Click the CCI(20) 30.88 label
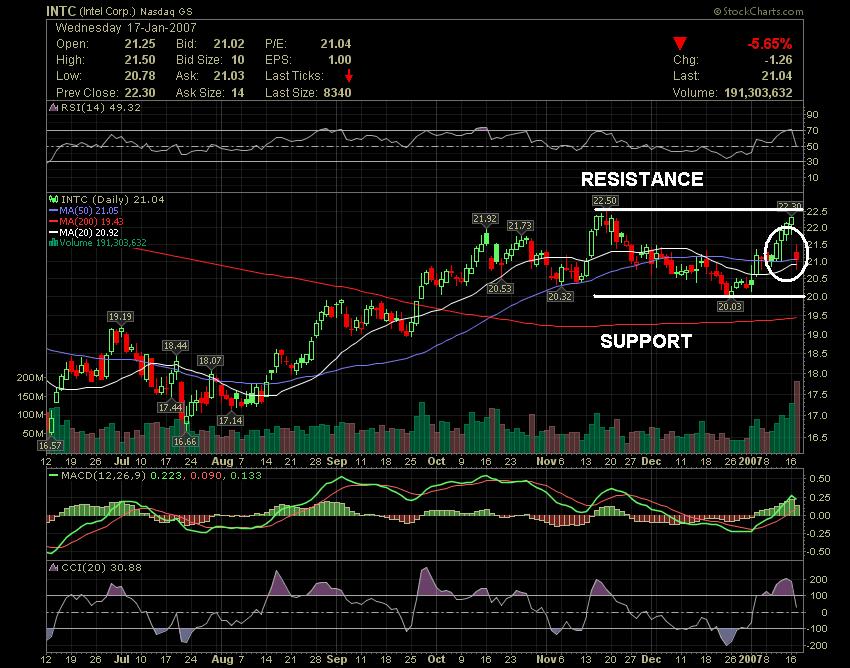The width and height of the screenshot is (850, 668). [101, 567]
